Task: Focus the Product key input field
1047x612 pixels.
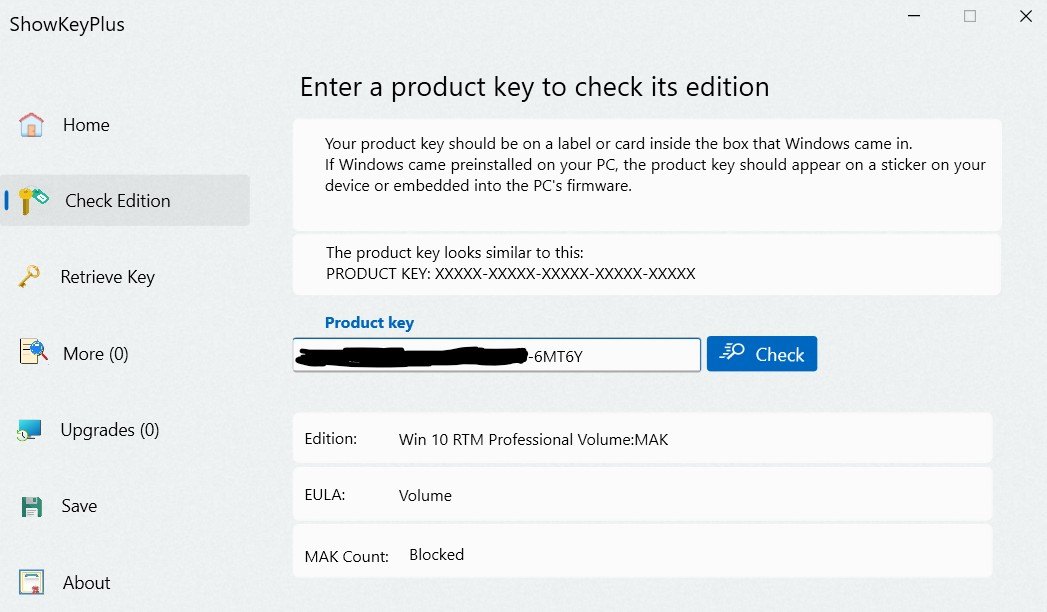Action: click(497, 354)
